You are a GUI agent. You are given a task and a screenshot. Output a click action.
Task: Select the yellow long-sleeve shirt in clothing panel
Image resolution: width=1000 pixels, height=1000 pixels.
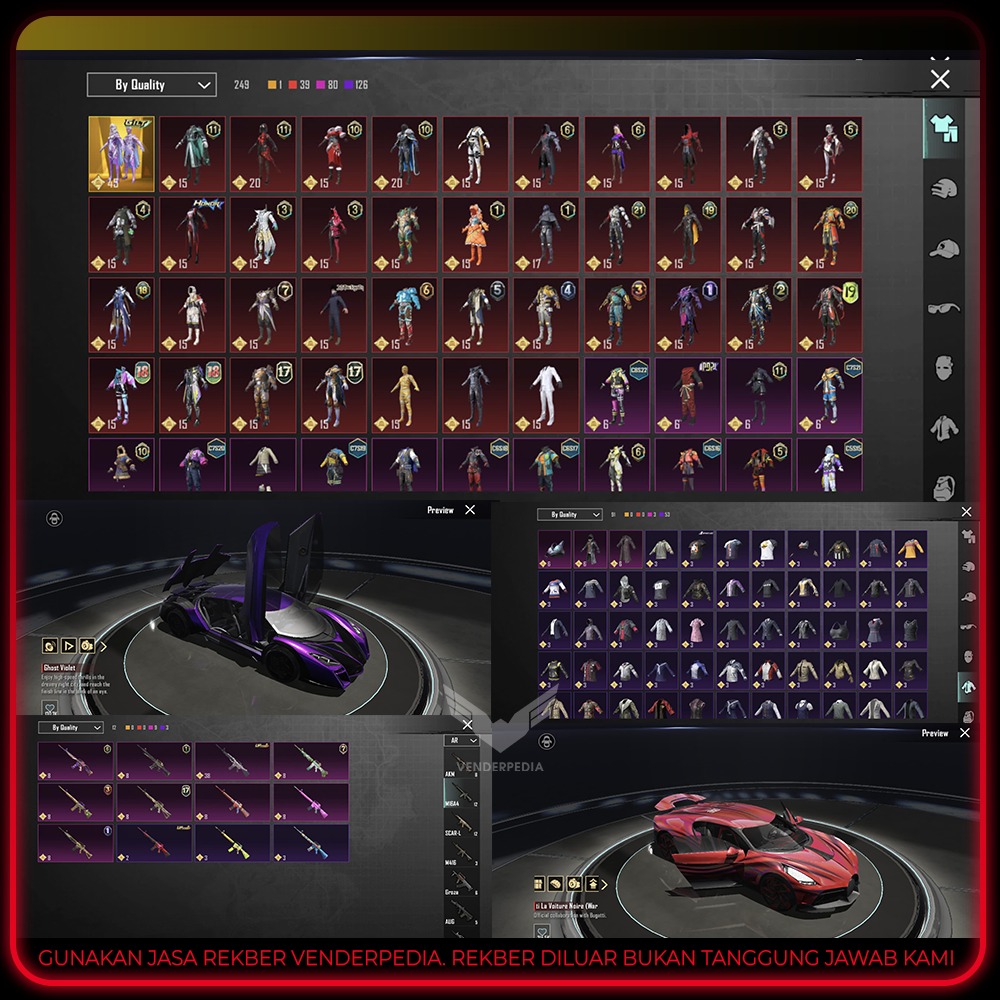click(910, 549)
